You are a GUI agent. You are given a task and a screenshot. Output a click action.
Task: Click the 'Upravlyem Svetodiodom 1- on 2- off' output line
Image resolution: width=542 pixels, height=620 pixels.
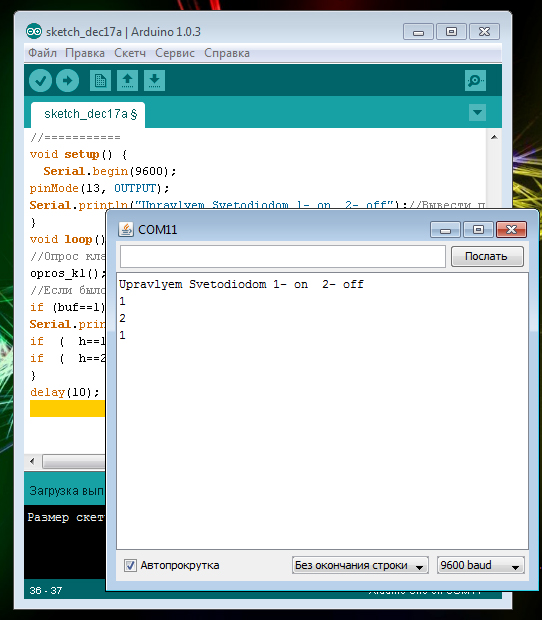(x=241, y=284)
